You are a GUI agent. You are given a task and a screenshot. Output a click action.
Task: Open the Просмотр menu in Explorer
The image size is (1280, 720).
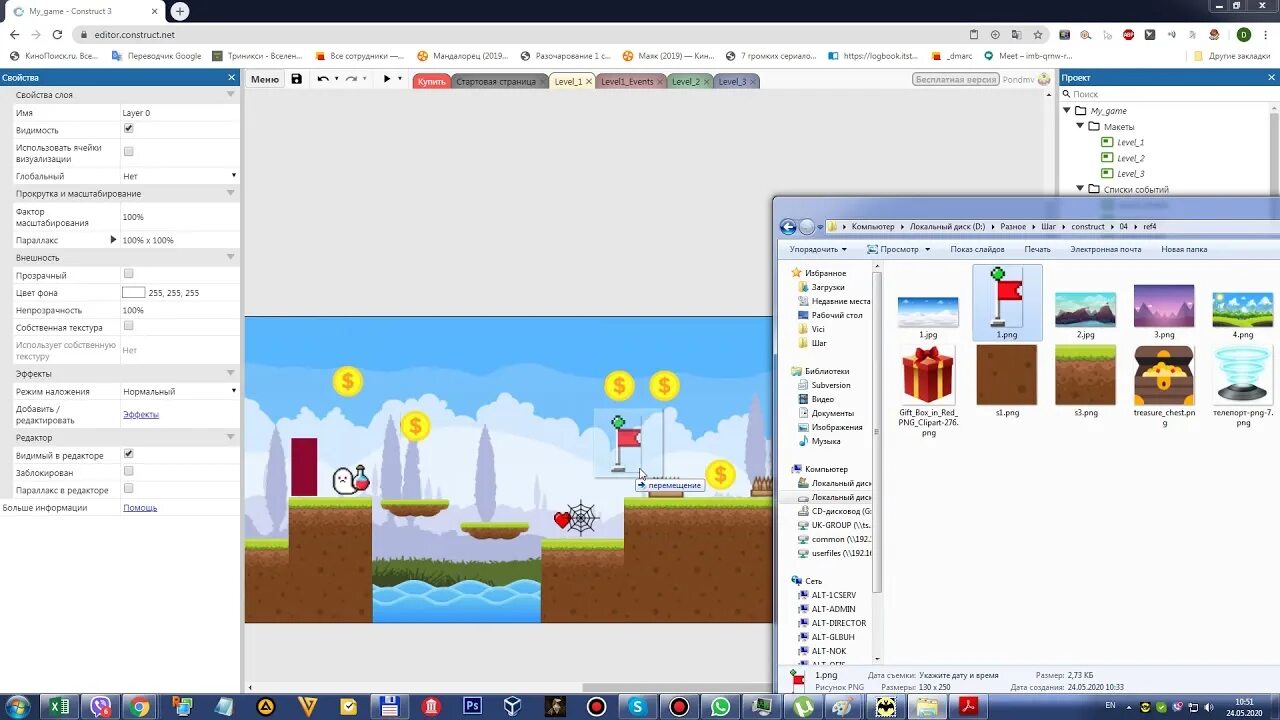coord(898,249)
